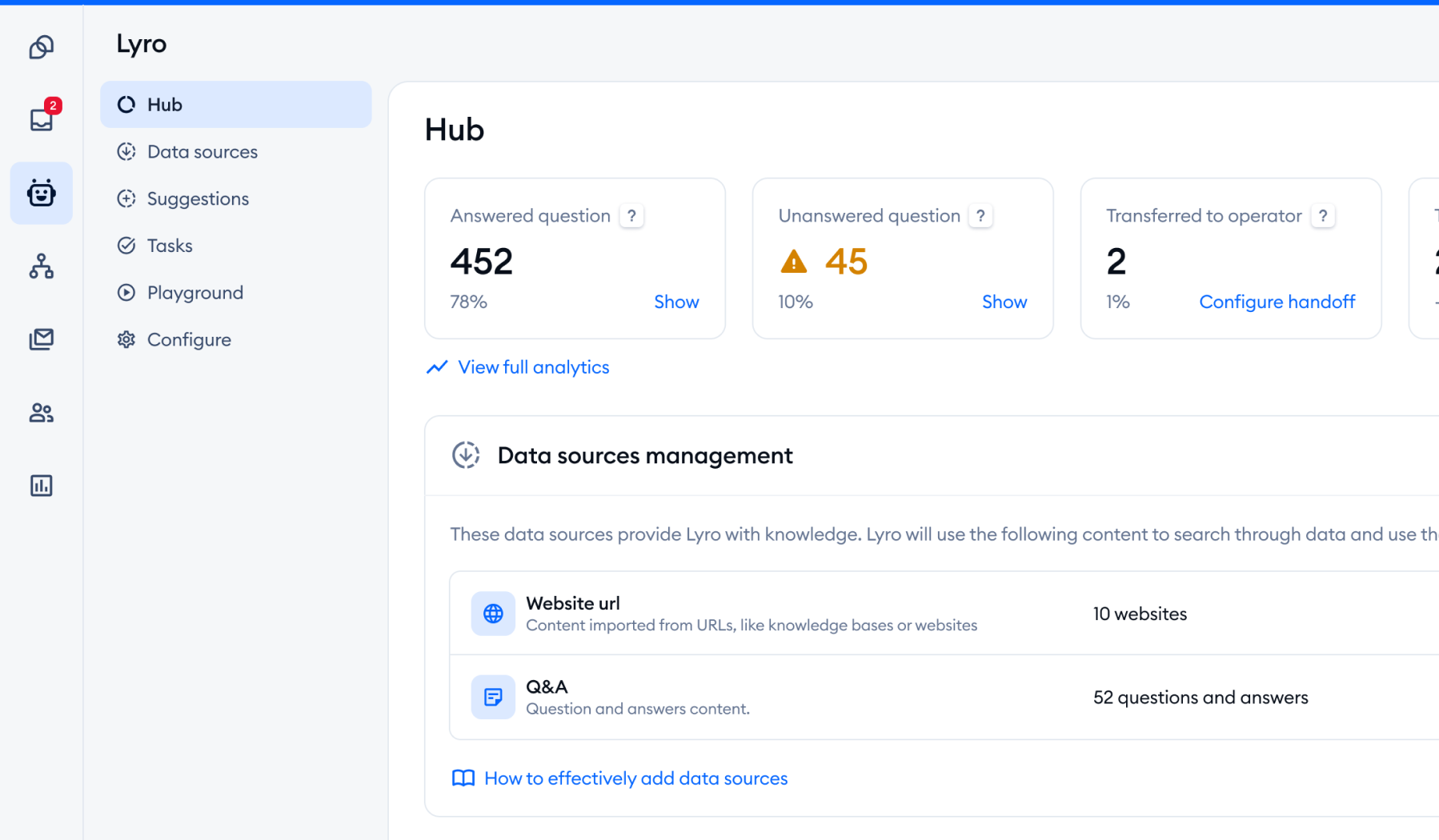Open the inbox with 2 notifications
1439x840 pixels.
(42, 119)
